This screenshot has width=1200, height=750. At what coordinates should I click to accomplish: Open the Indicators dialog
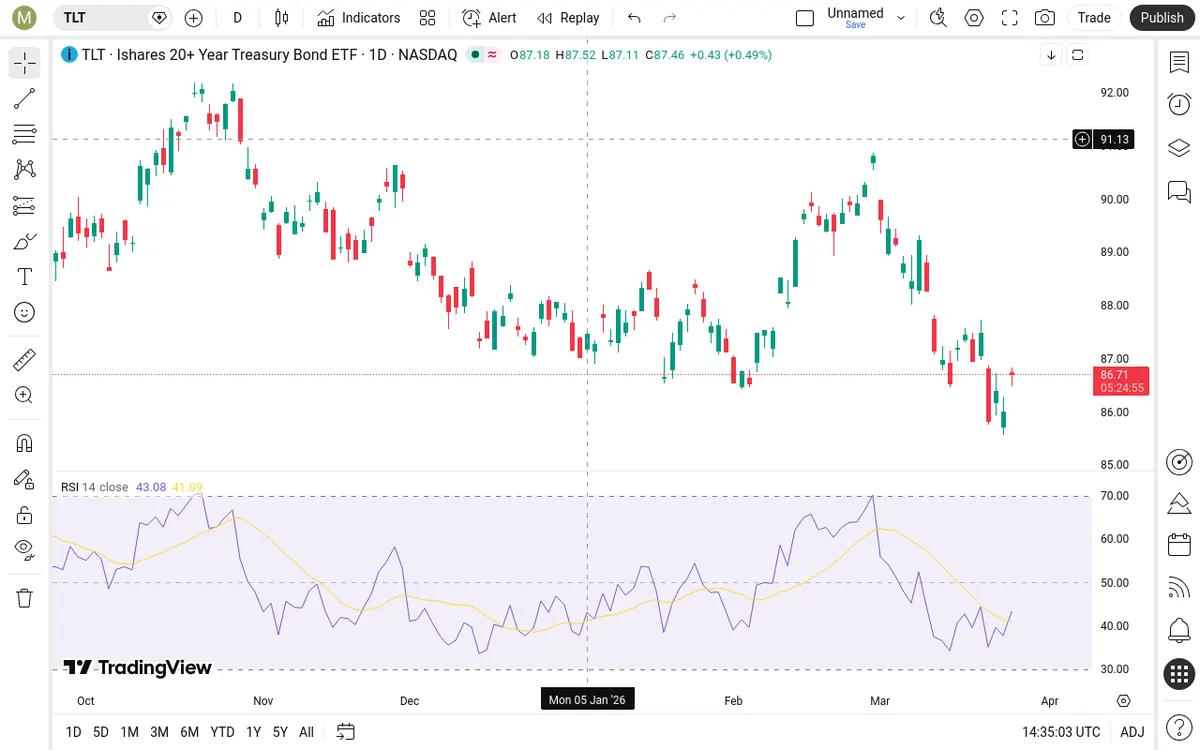359,17
